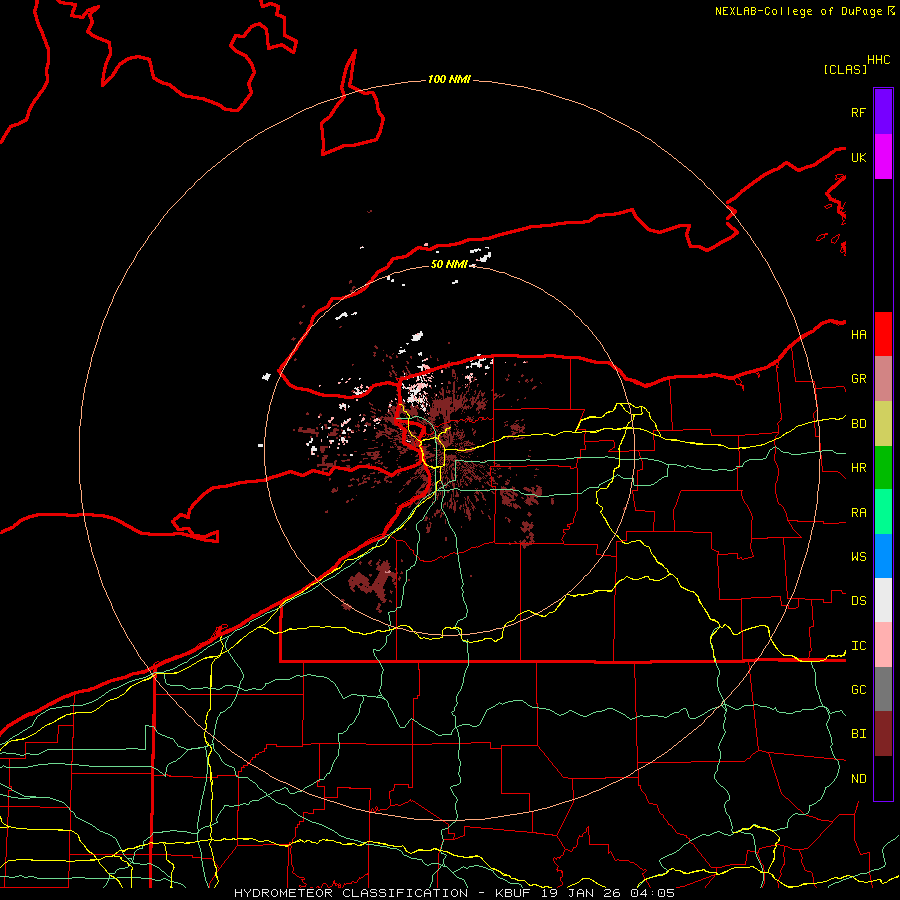
Task: Click the GC gray legend swatch
Action: click(x=883, y=689)
